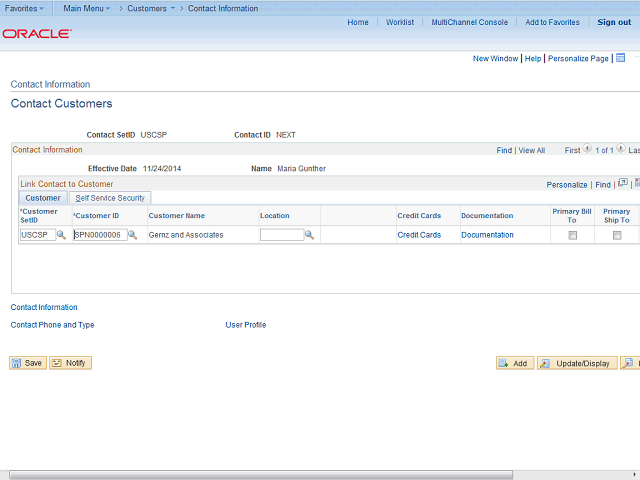Viewport: 640px width, 480px height.
Task: Click the Notify envelope icon
Action: point(57,363)
